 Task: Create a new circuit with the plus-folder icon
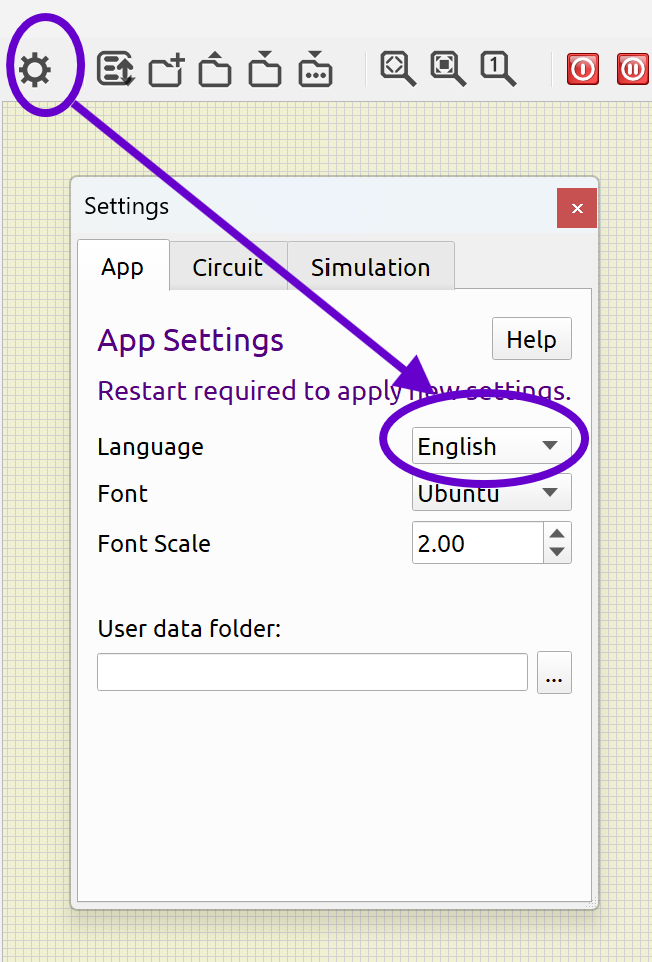pyautogui.click(x=166, y=69)
